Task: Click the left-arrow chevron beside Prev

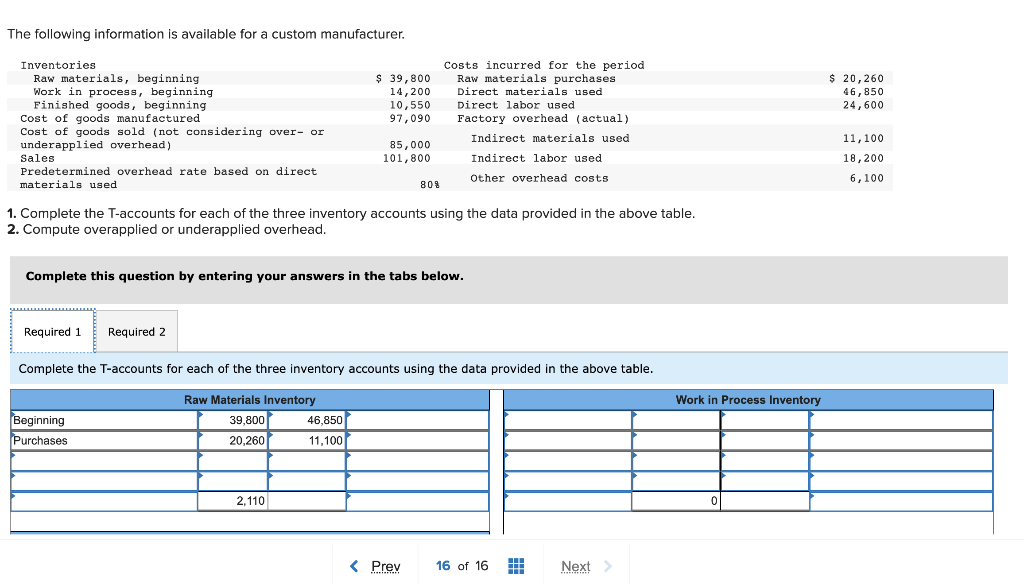Action: (x=353, y=566)
